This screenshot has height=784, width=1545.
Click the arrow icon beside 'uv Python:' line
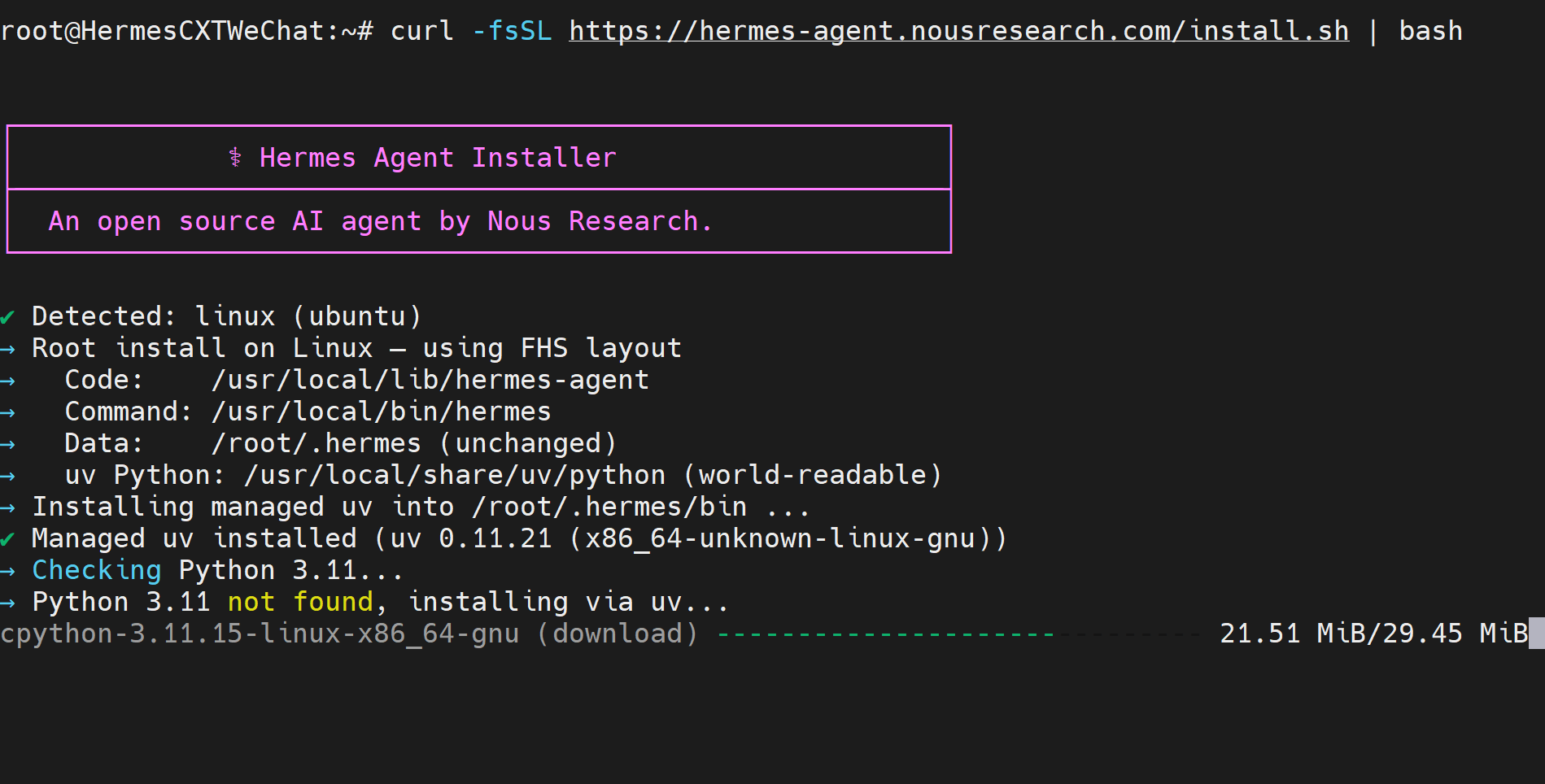pyautogui.click(x=7, y=476)
